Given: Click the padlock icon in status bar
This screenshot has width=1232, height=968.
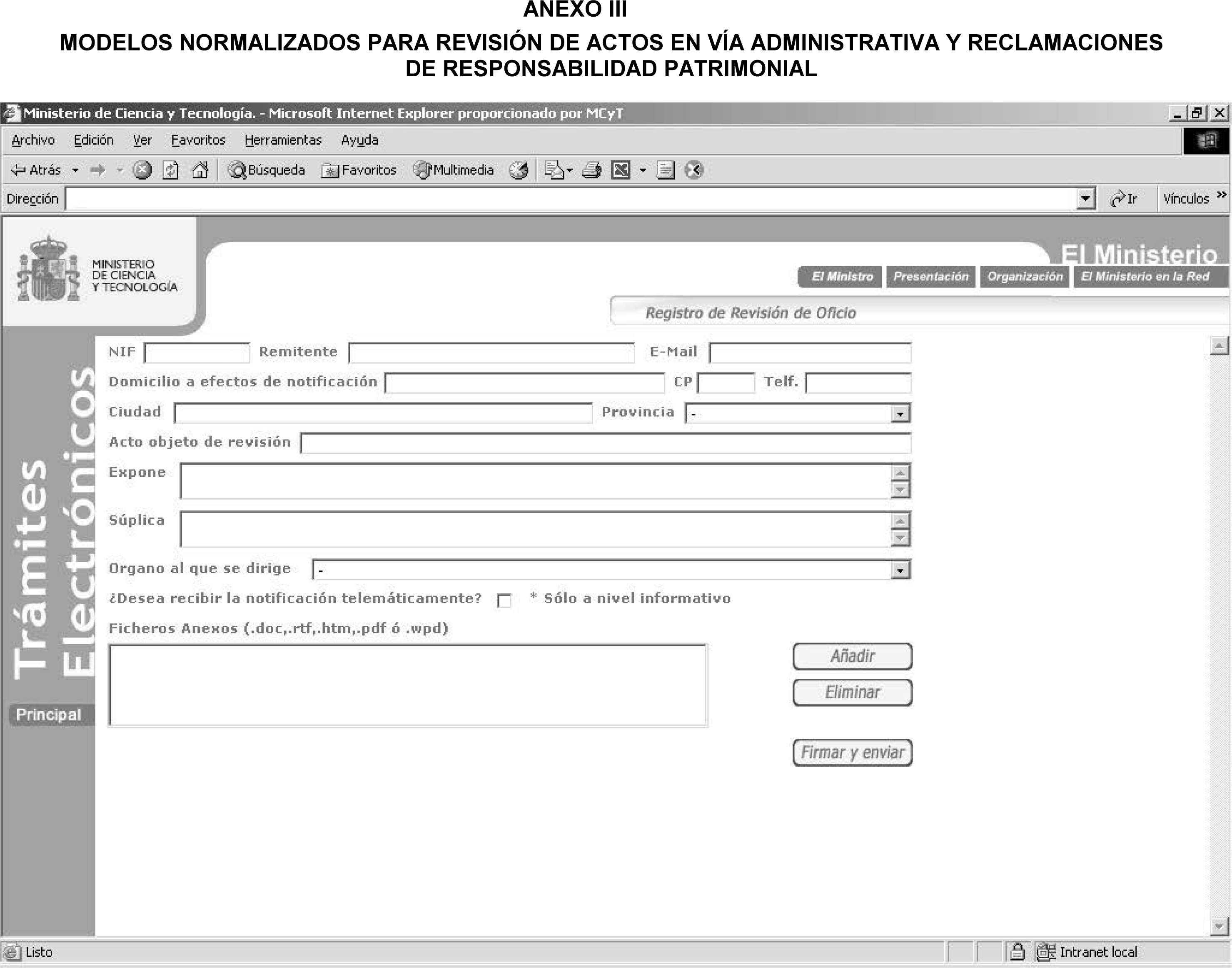Looking at the screenshot, I should (1018, 952).
